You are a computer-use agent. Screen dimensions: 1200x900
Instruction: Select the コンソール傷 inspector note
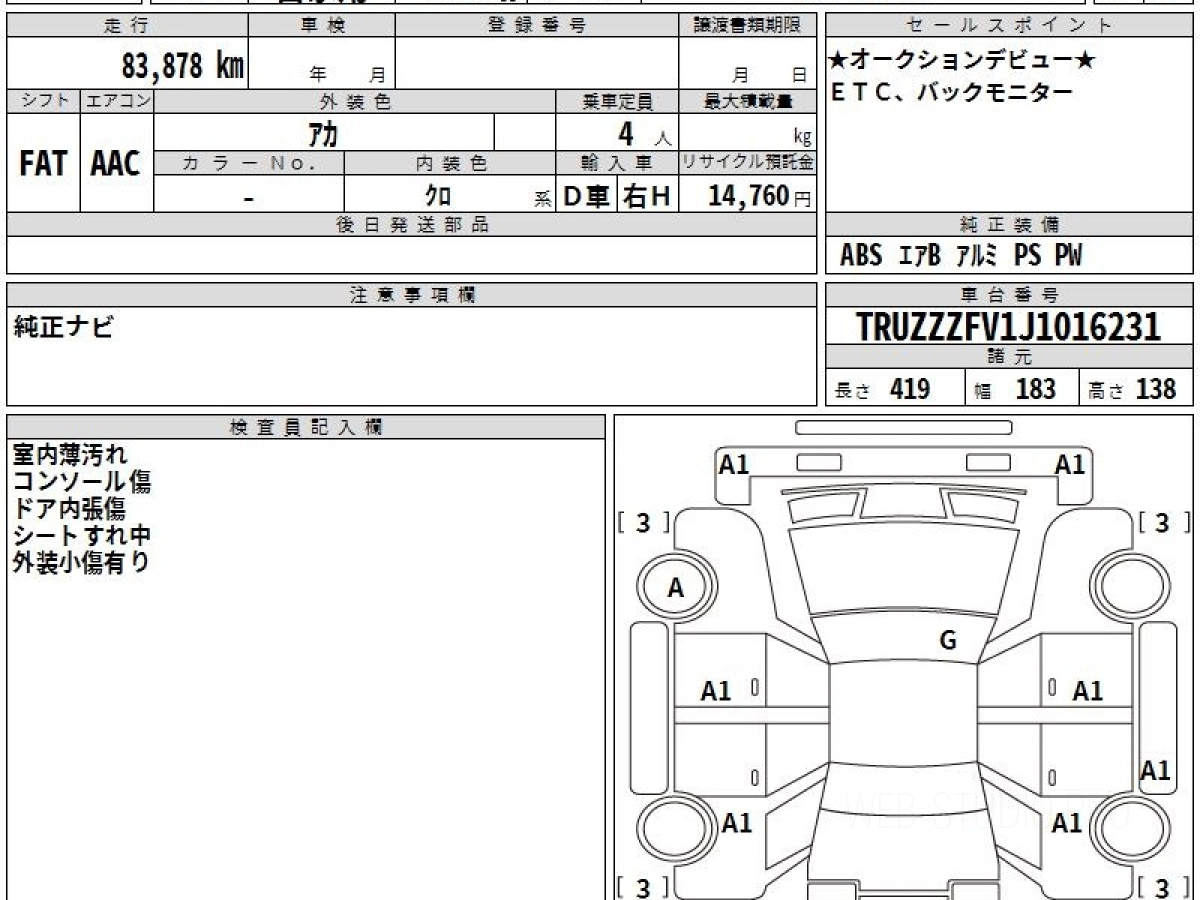[x=81, y=482]
